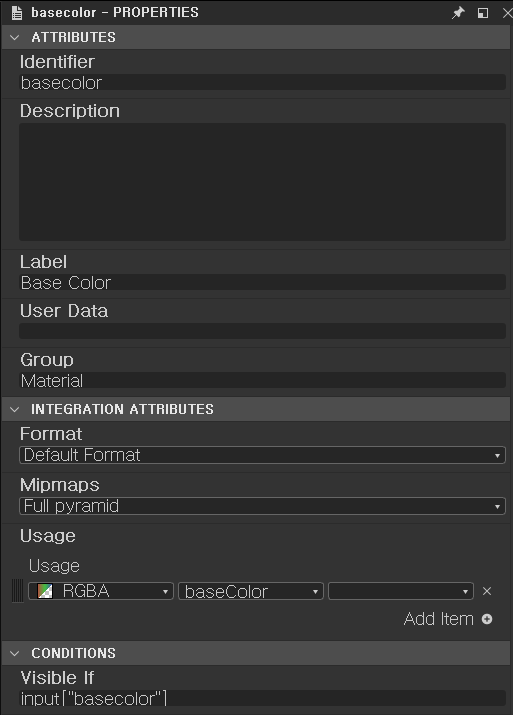Image resolution: width=513 pixels, height=715 pixels.
Task: Open the Default Format dropdown
Action: tap(262, 455)
